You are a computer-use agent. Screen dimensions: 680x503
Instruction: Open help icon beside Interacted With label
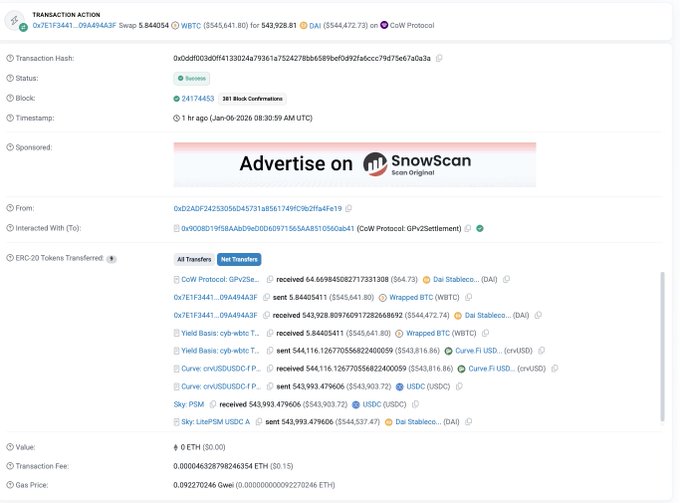coord(10,228)
